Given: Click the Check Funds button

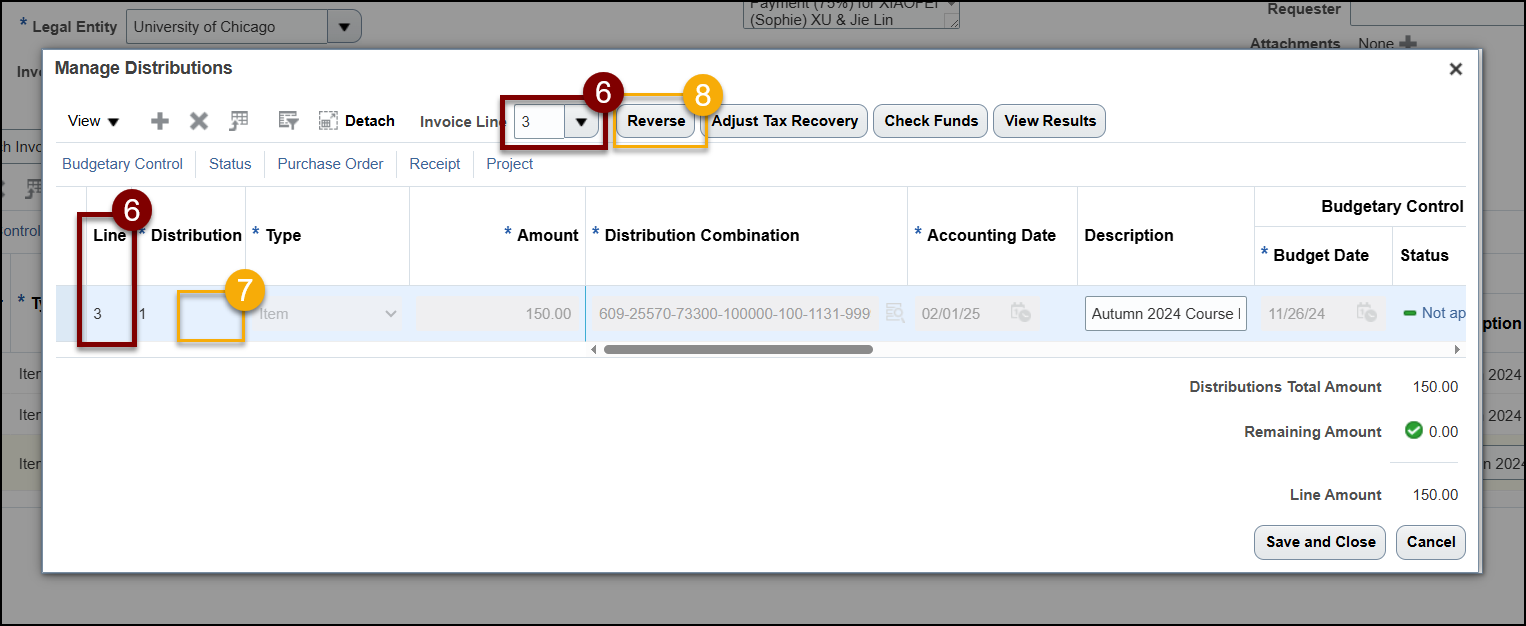Looking at the screenshot, I should (931, 121).
